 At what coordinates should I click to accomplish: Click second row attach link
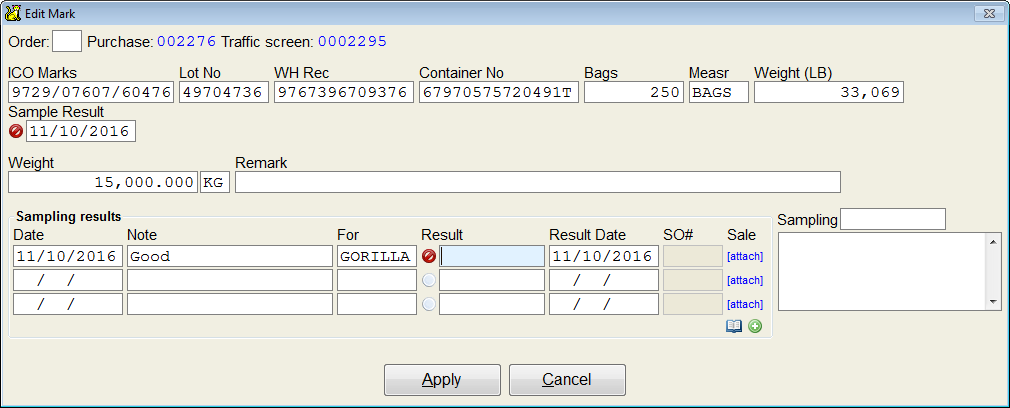click(x=745, y=280)
